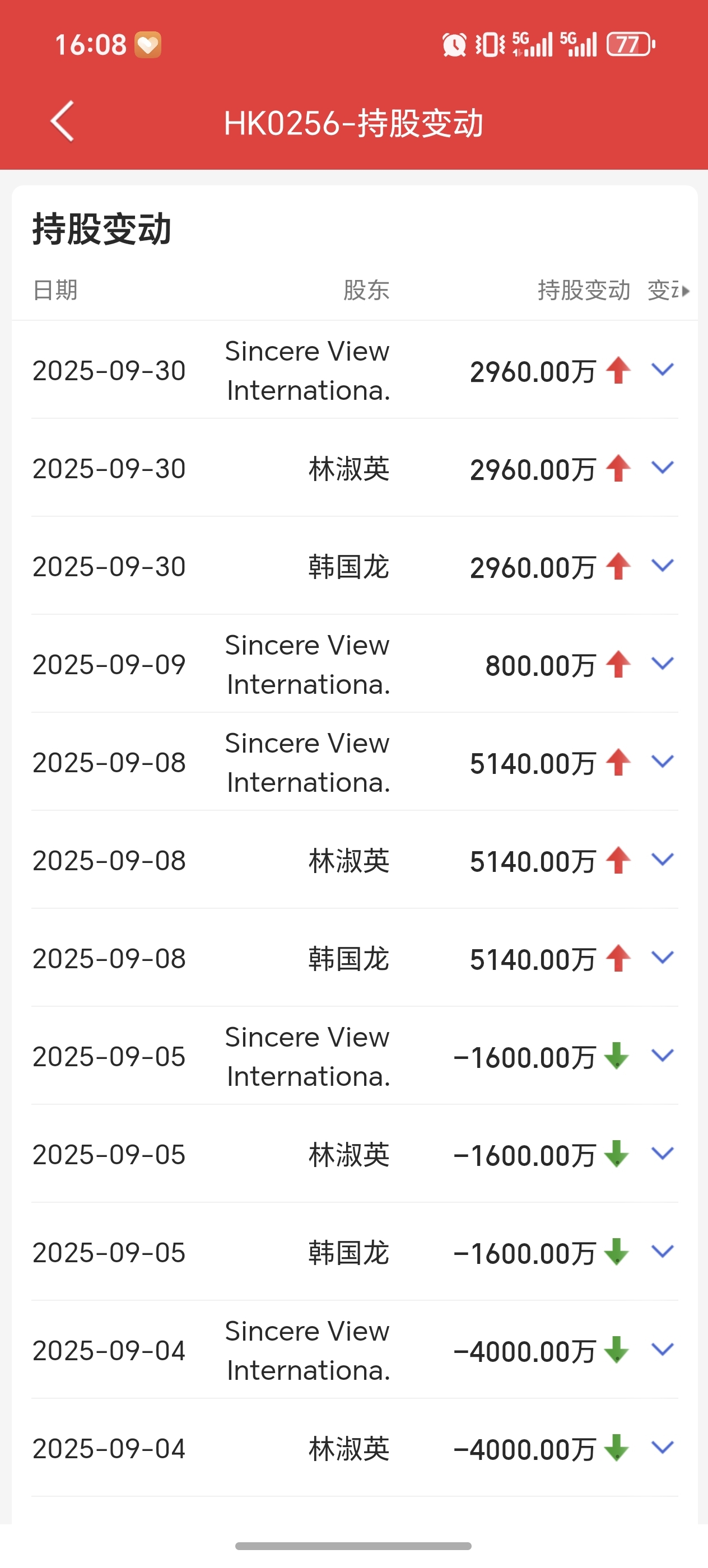Select the 持股变动 column header
This screenshot has width=708, height=1568.
(583, 290)
